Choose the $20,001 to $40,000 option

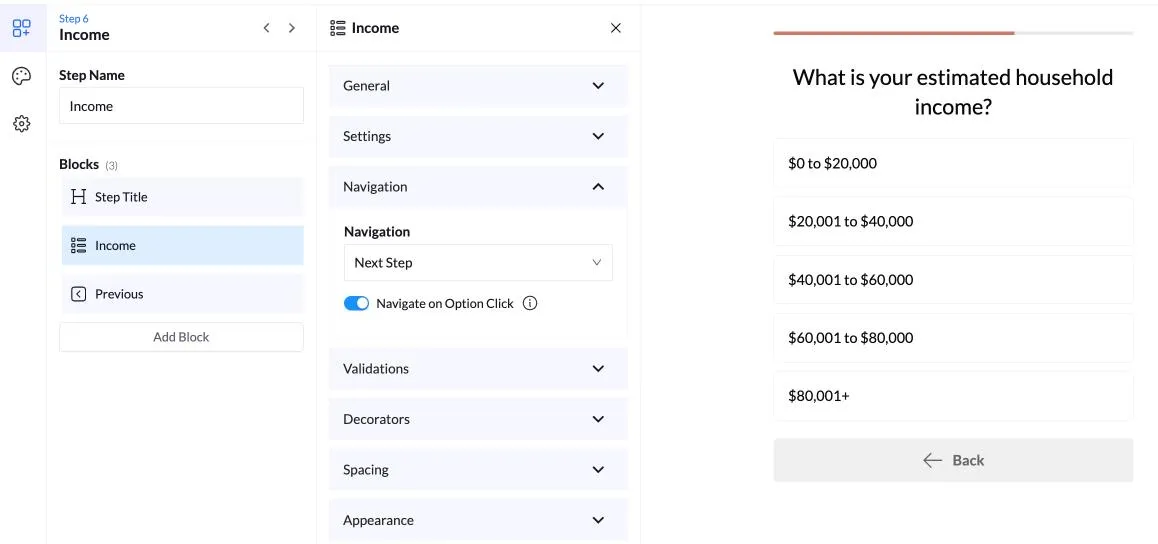coord(953,221)
